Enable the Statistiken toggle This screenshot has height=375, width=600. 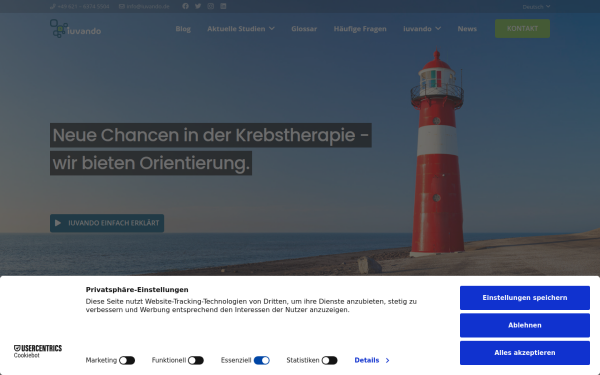(x=329, y=360)
